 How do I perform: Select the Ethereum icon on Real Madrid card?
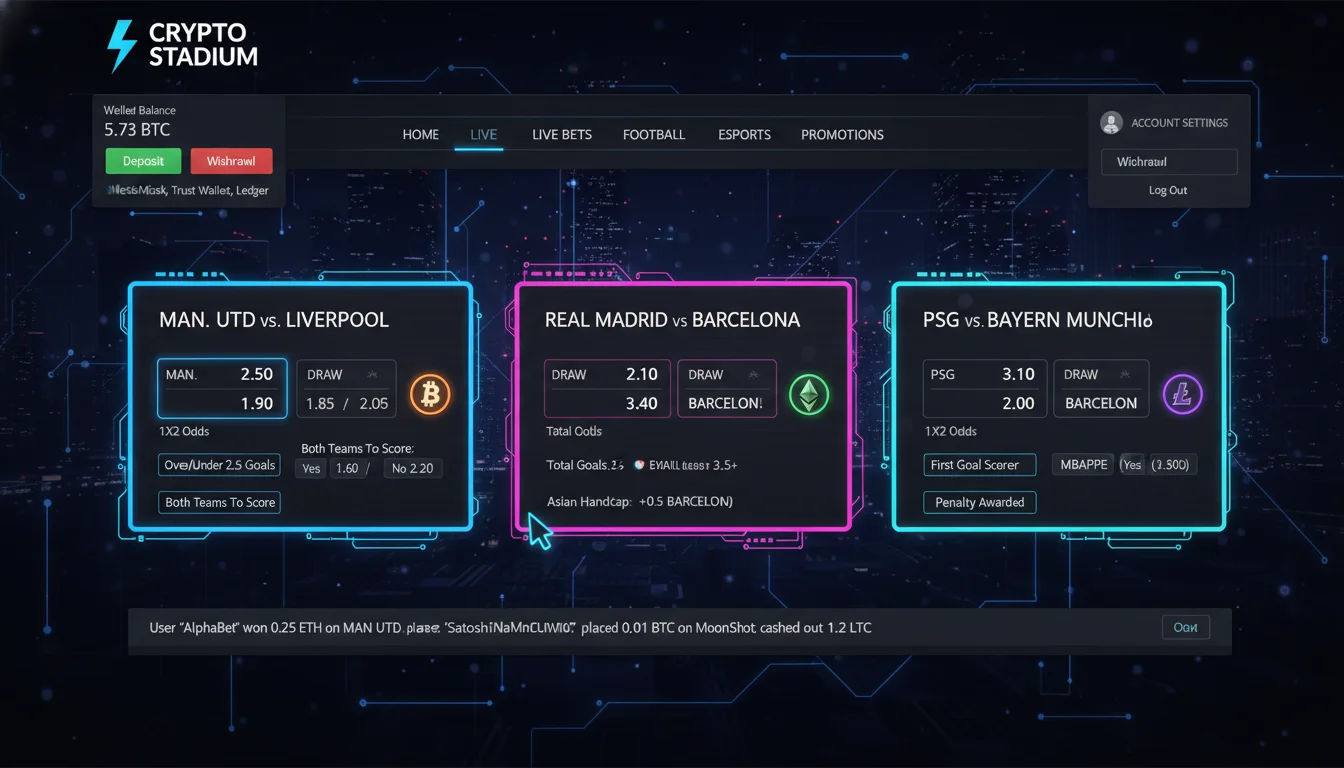tap(809, 395)
